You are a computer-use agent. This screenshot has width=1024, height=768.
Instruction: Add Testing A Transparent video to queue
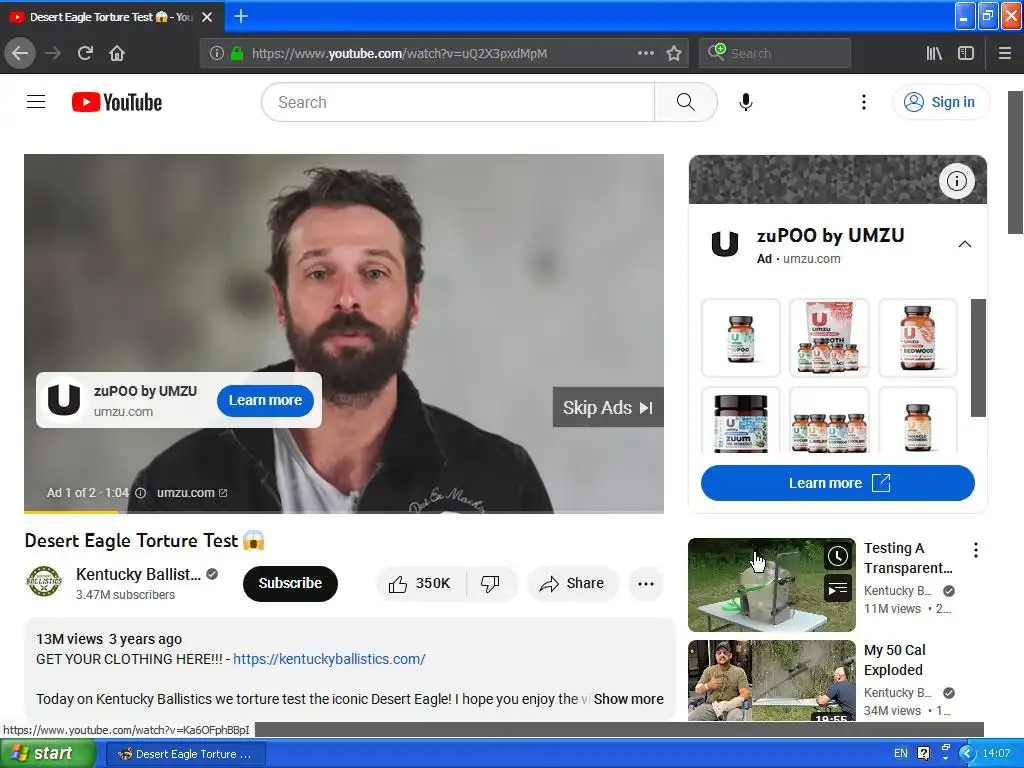click(x=838, y=589)
